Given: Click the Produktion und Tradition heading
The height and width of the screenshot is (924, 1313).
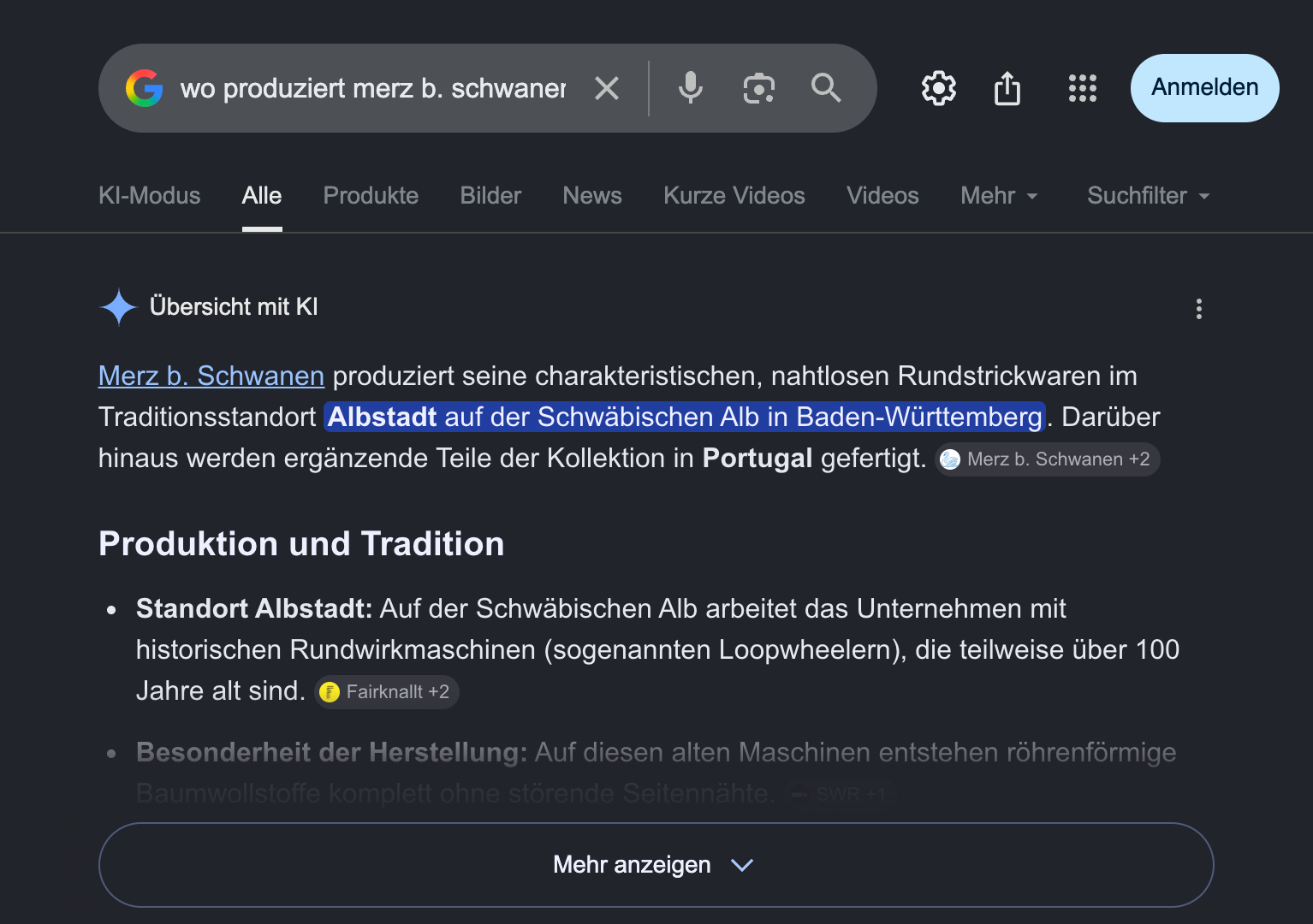Looking at the screenshot, I should 301,544.
